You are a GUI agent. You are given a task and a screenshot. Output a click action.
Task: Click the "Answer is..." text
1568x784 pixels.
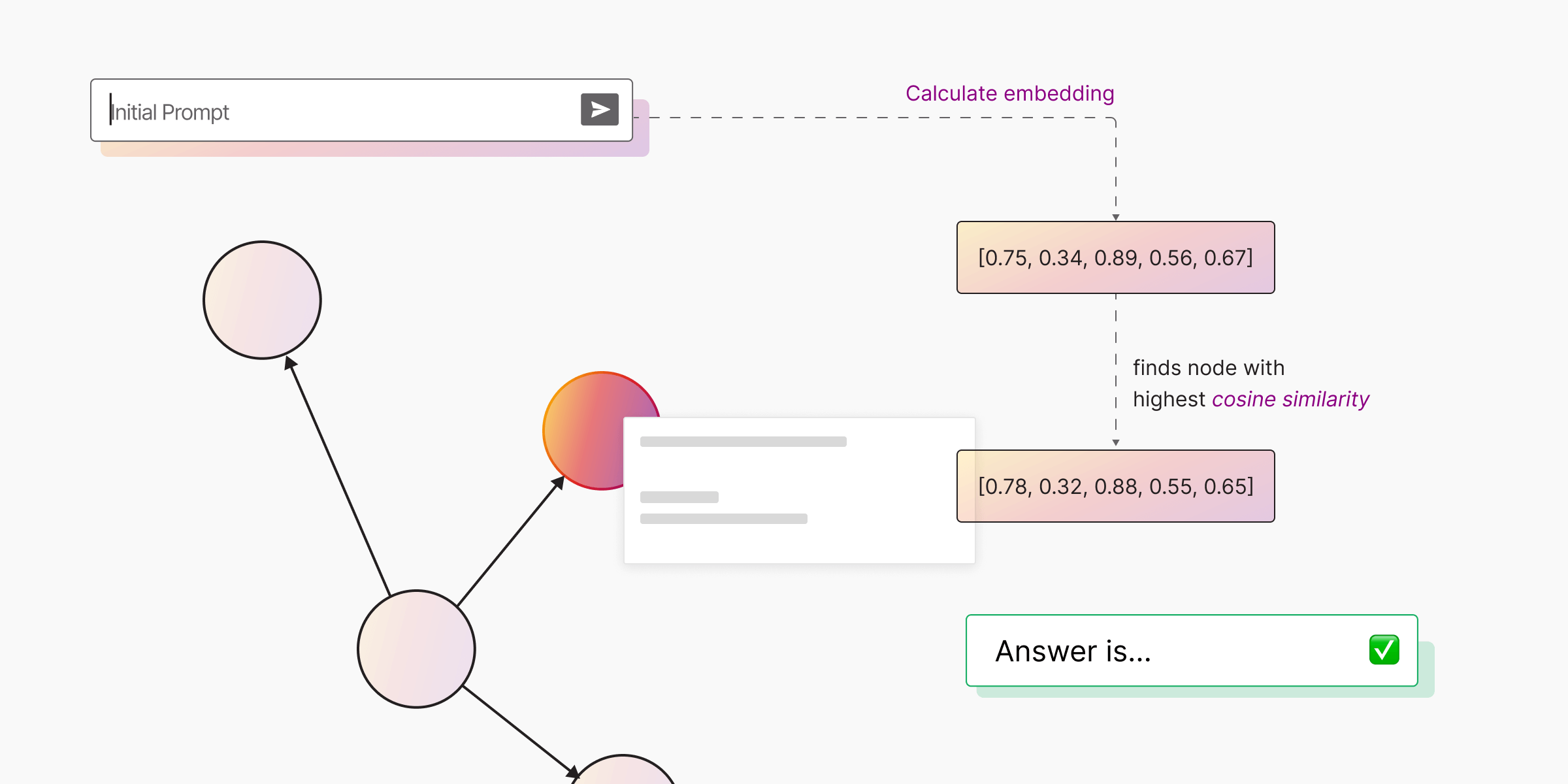pyautogui.click(x=1073, y=651)
